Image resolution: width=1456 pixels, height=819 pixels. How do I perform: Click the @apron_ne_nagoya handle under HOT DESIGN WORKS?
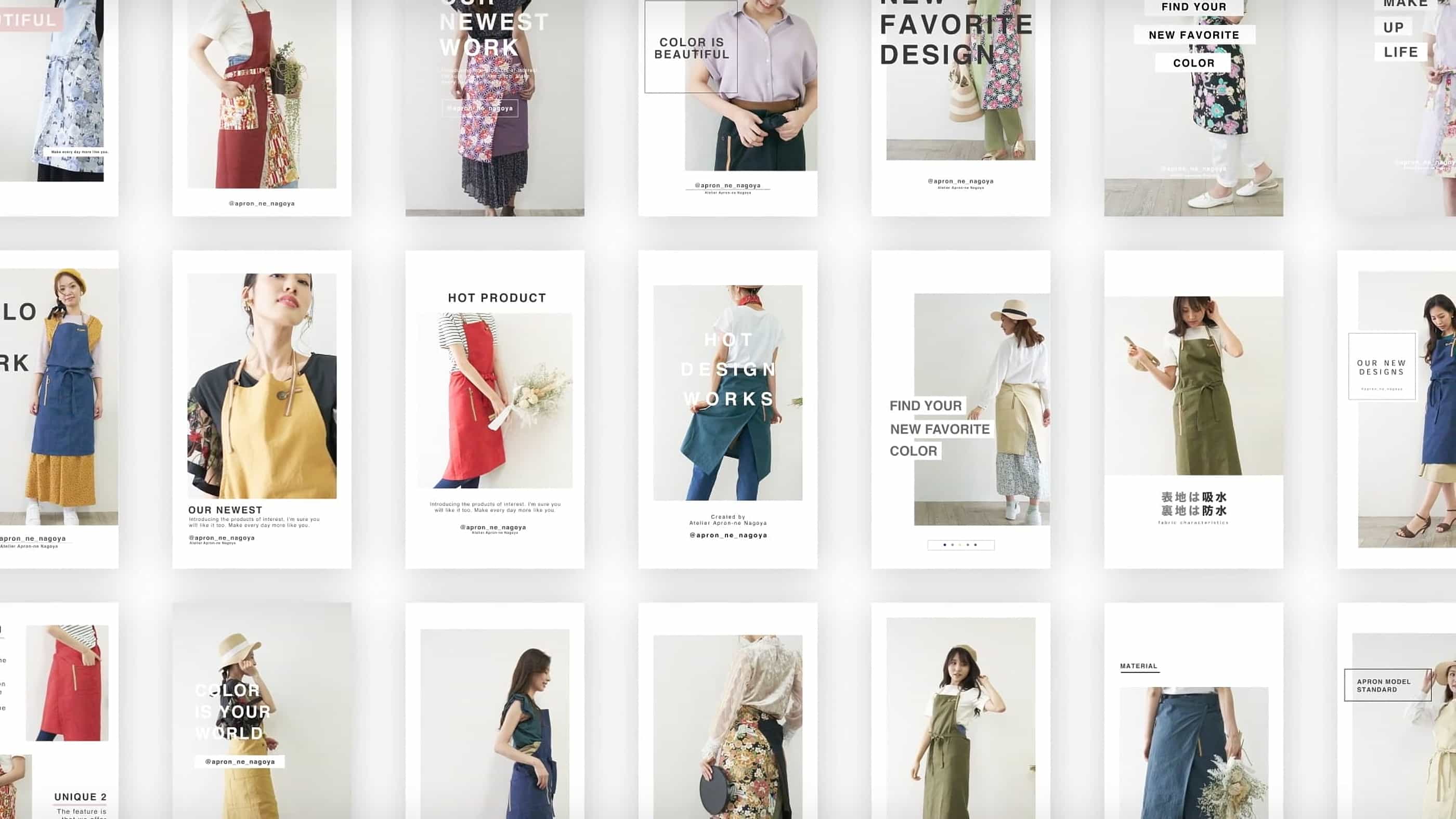728,535
